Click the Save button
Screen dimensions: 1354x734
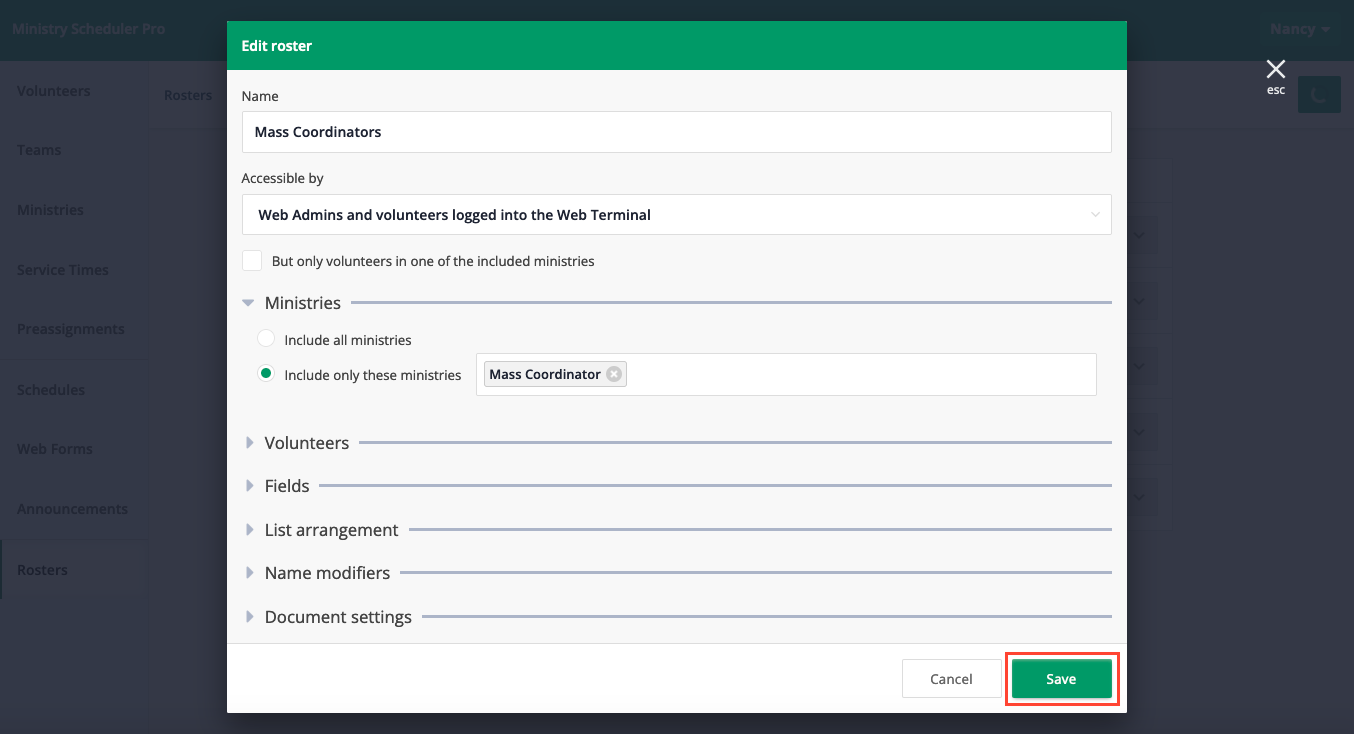click(1061, 679)
